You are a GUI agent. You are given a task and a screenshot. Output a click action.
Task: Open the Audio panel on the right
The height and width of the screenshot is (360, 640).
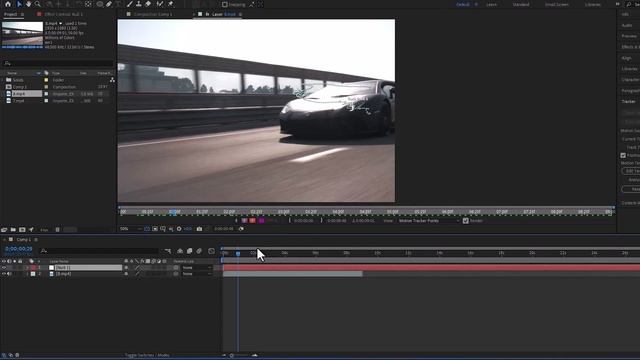click(x=627, y=25)
